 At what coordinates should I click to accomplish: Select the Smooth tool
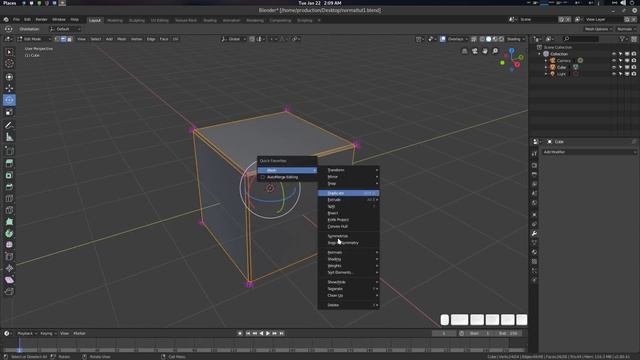[x=9, y=245]
